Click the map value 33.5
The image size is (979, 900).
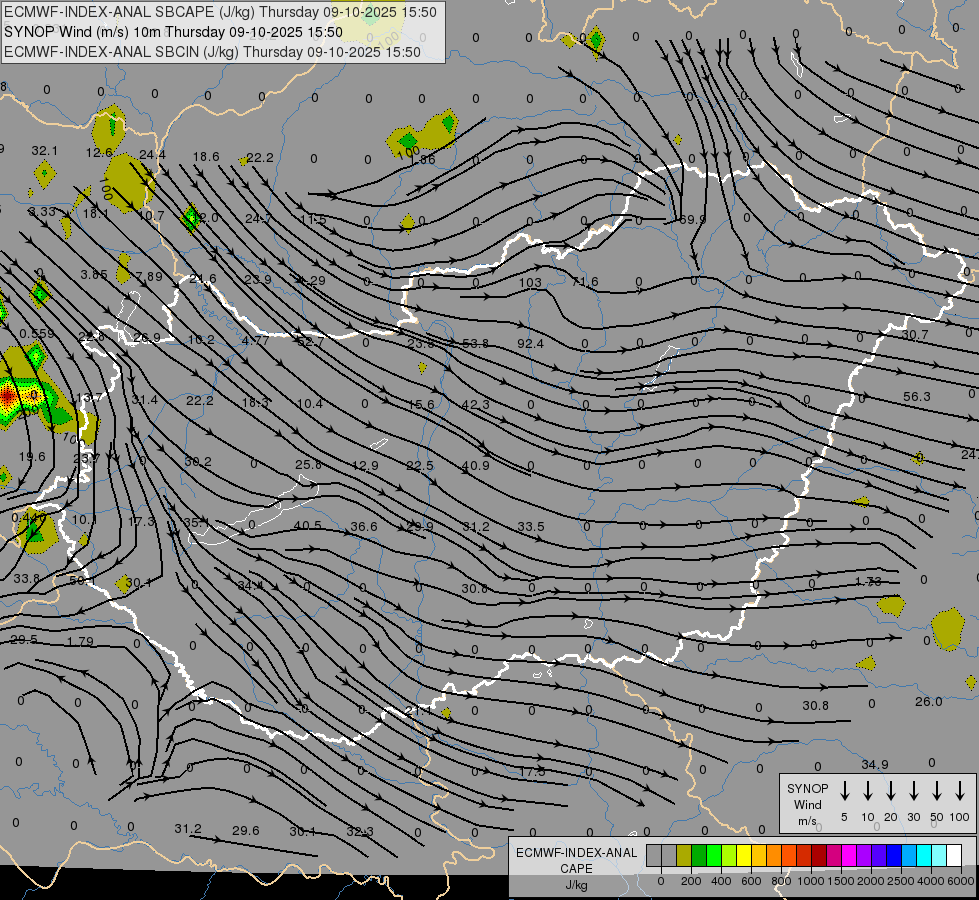point(531,527)
